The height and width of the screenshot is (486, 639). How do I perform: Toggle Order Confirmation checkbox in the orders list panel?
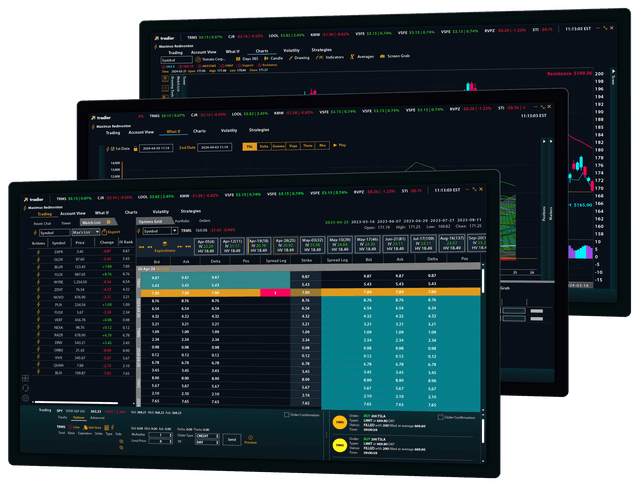(441, 417)
